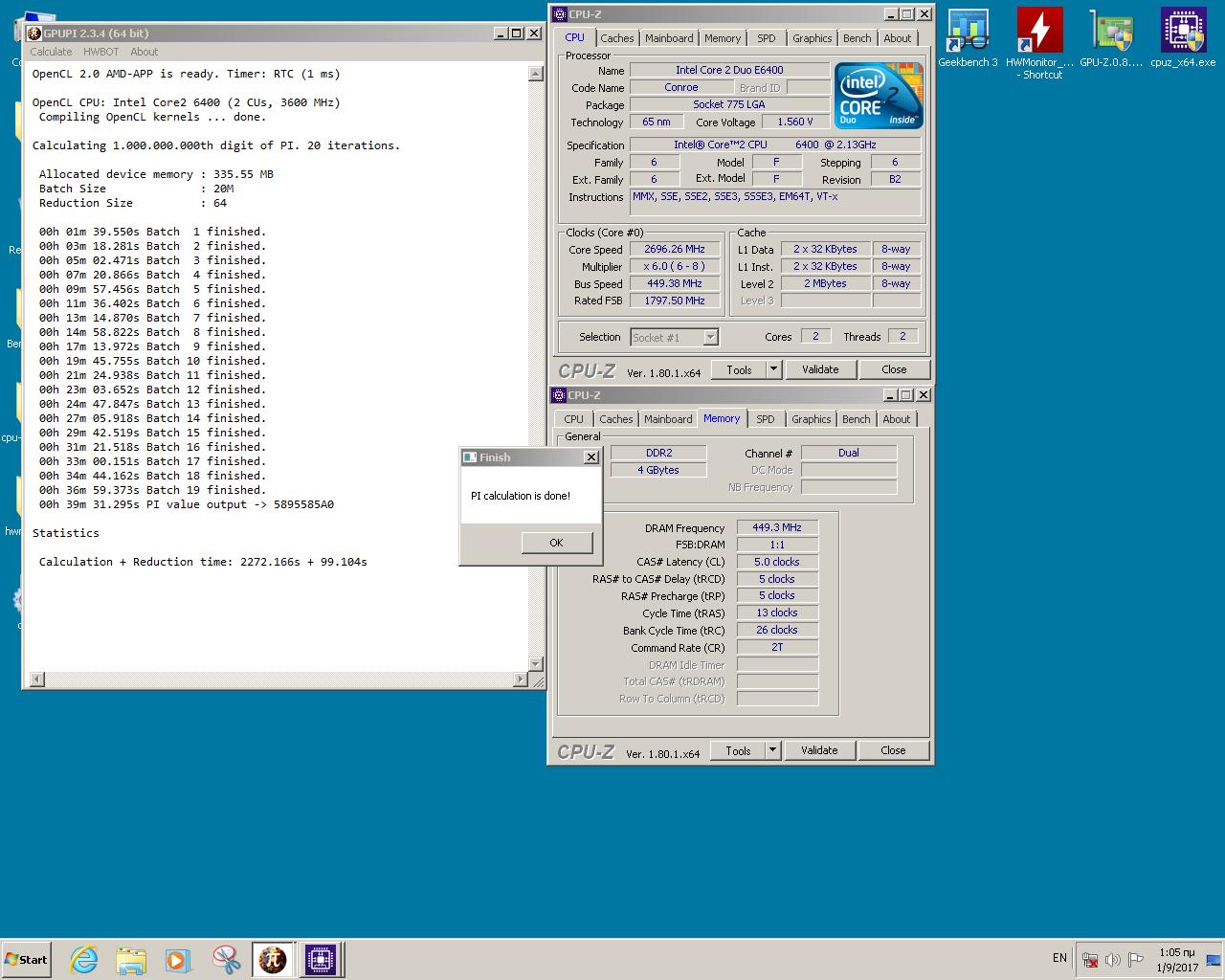Open Windows Media Player taskbar icon
Image resolution: width=1225 pixels, height=980 pixels.
click(x=178, y=960)
